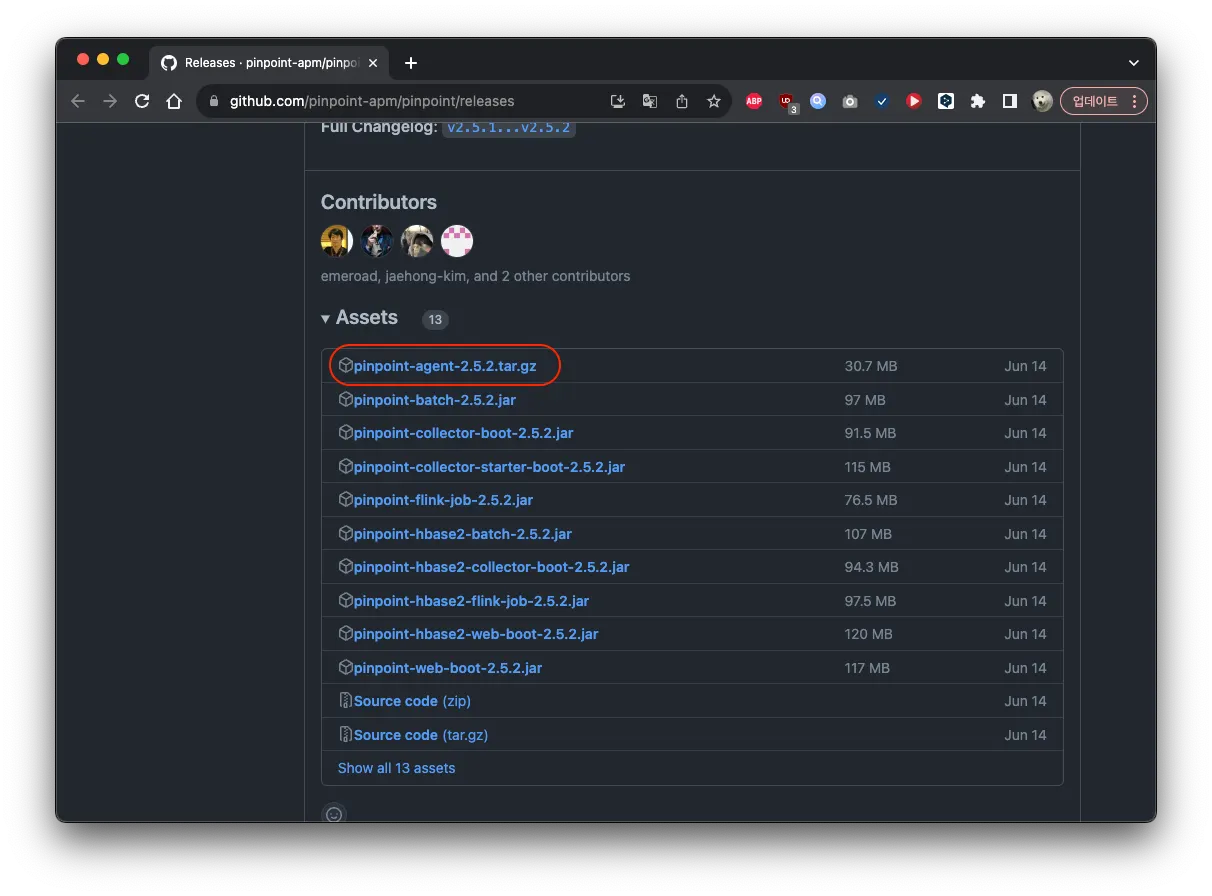1212x896 pixels.
Task: Click the translate page icon
Action: point(650,101)
